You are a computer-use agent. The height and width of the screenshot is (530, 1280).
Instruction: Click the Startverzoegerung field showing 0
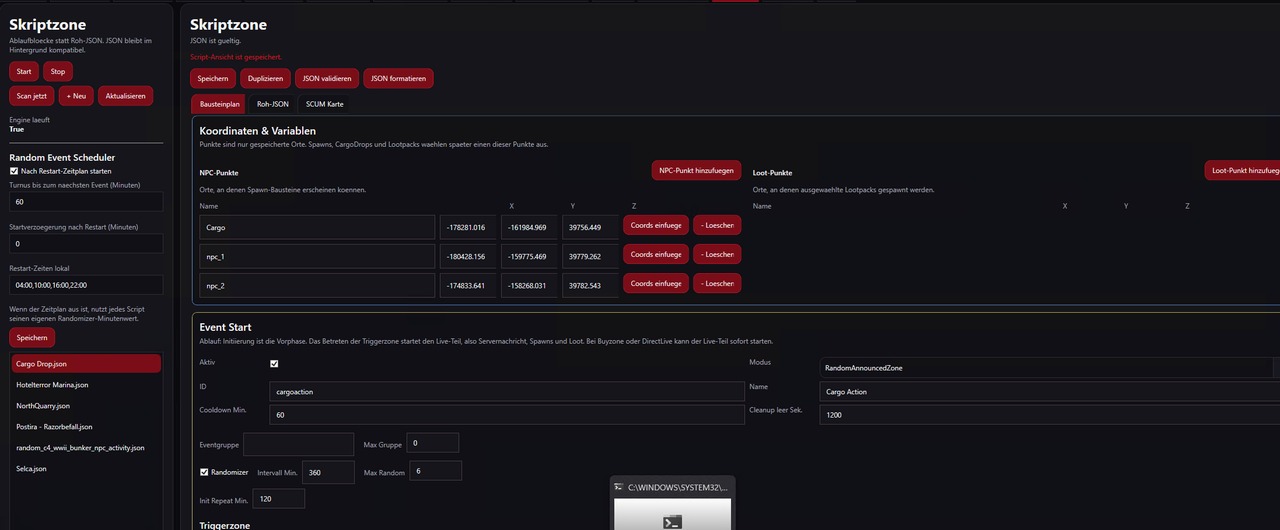click(86, 244)
